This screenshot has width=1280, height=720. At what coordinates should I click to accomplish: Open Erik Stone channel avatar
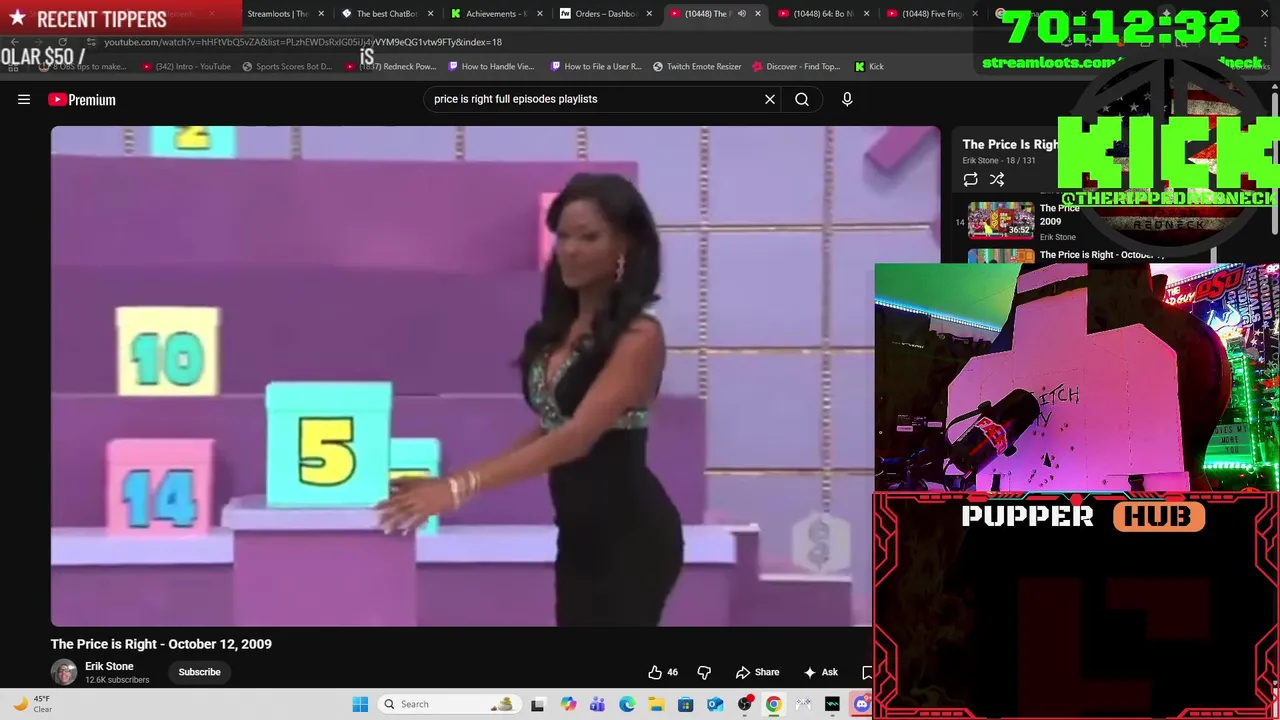tap(64, 672)
